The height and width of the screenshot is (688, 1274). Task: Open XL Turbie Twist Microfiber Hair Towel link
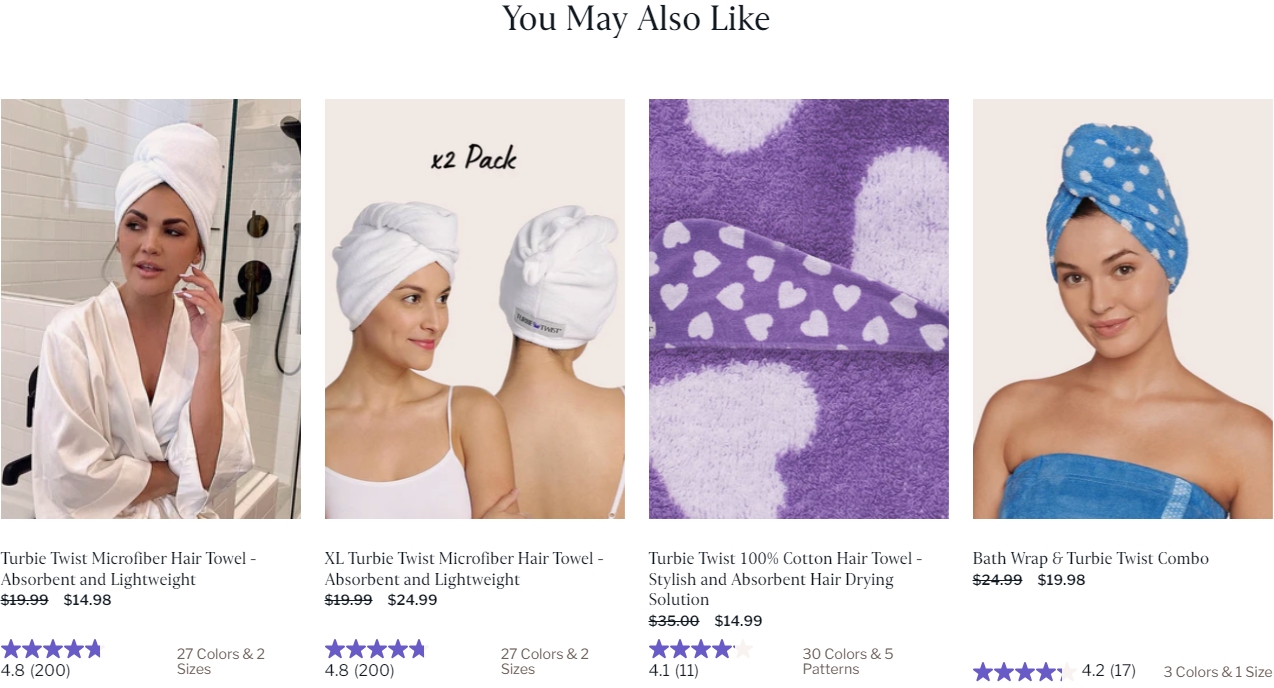464,569
